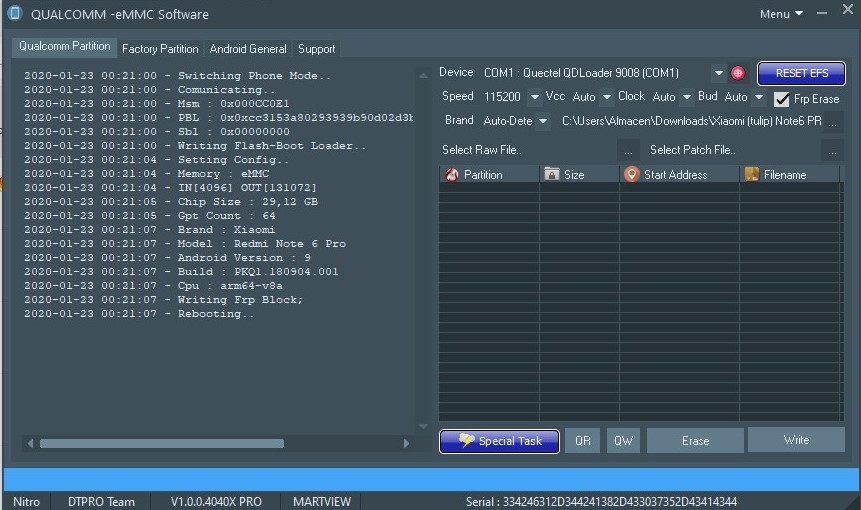Viewport: 861px width, 510px height.
Task: Click the log scroll up arrow
Action: click(x=423, y=76)
